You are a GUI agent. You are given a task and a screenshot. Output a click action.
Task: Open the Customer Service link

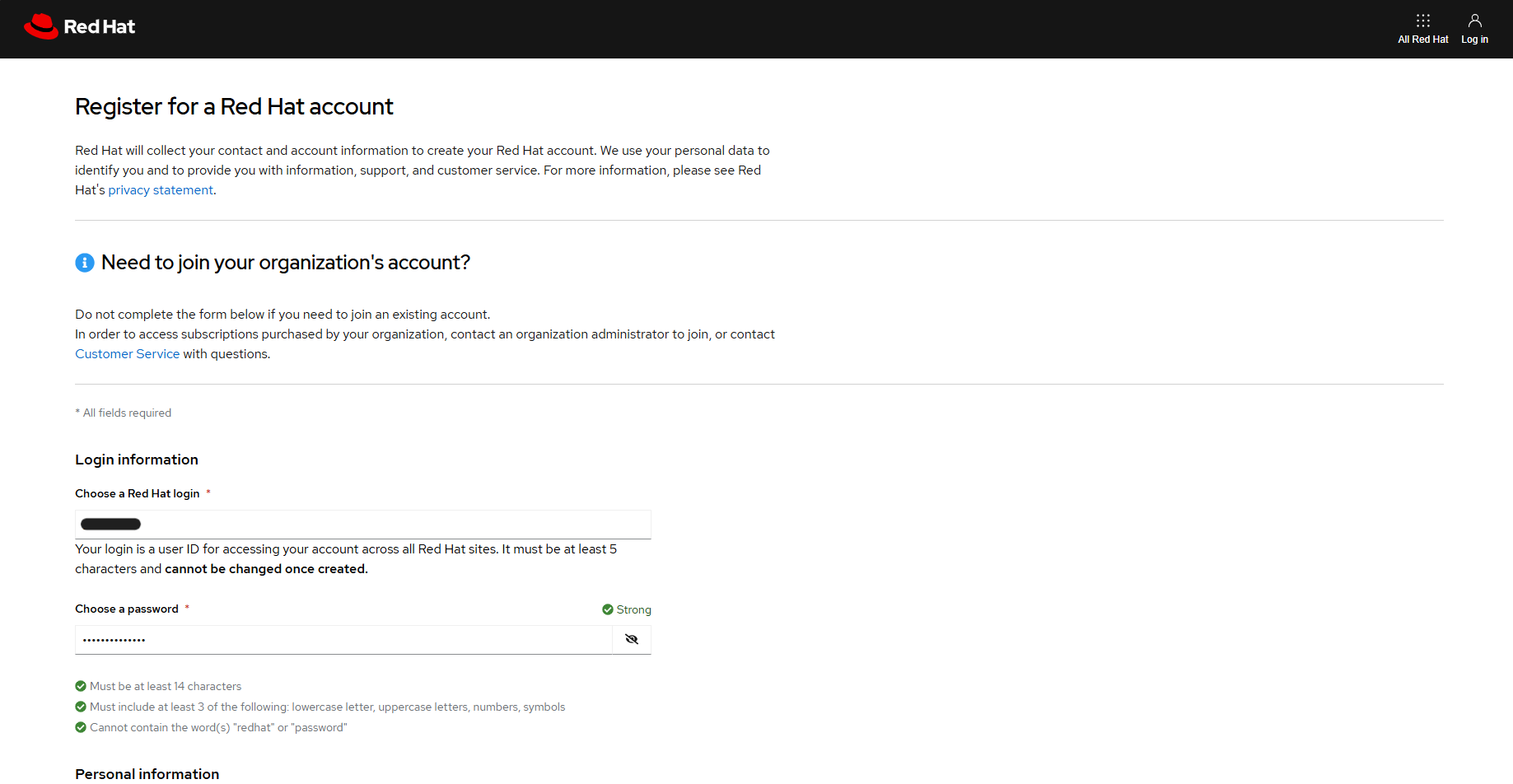(127, 354)
